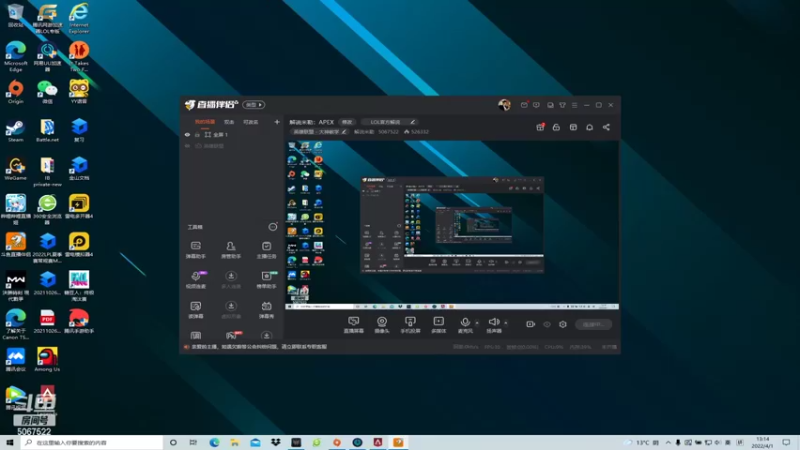This screenshot has width=800, height=450.
Task: Switch to the first scene tab
Action: coord(205,122)
